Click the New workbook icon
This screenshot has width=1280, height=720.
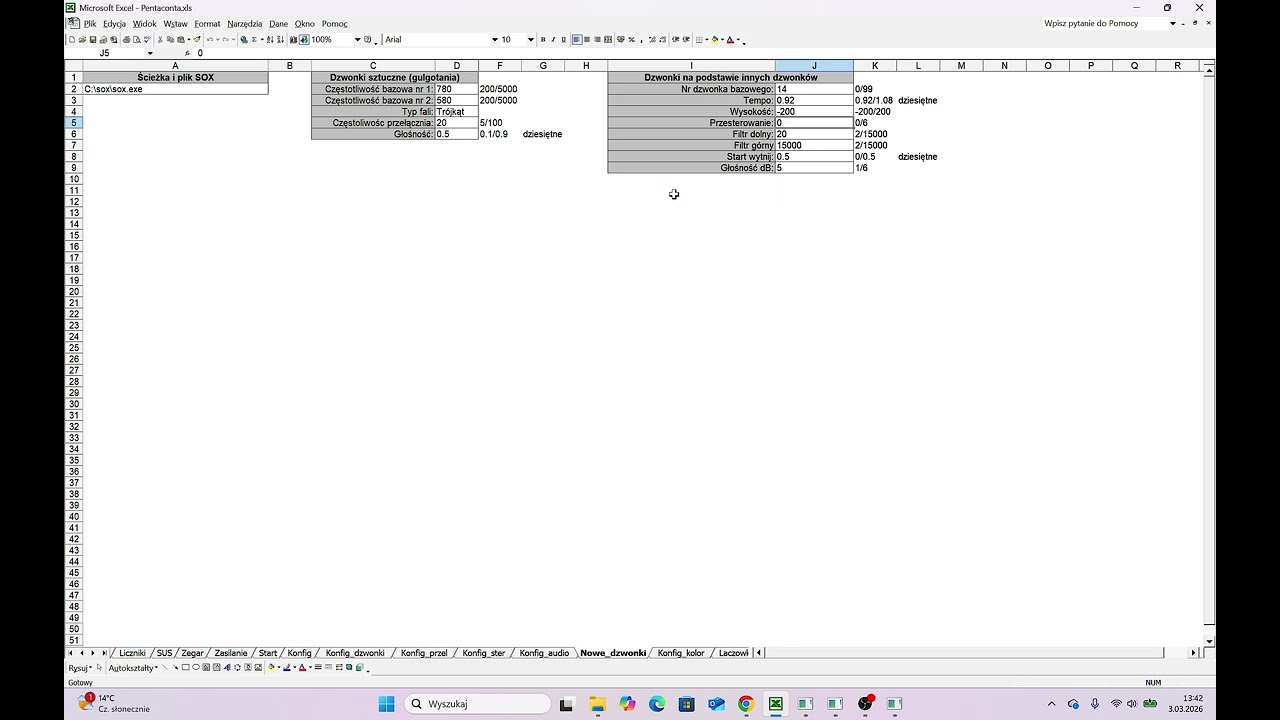[x=72, y=40]
